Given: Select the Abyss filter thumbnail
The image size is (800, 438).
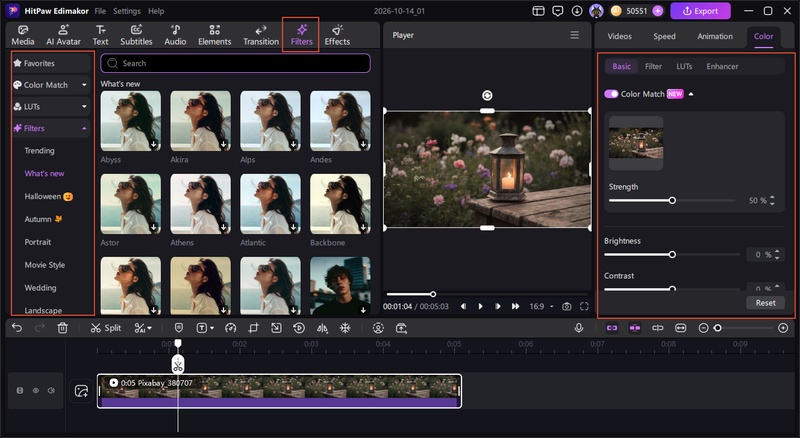Looking at the screenshot, I should tap(131, 121).
